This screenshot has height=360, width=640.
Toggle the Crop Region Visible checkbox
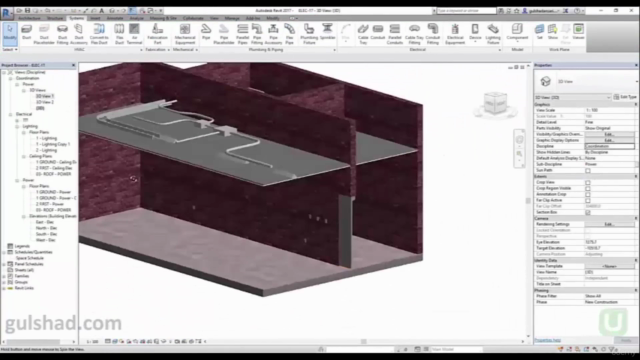point(588,189)
